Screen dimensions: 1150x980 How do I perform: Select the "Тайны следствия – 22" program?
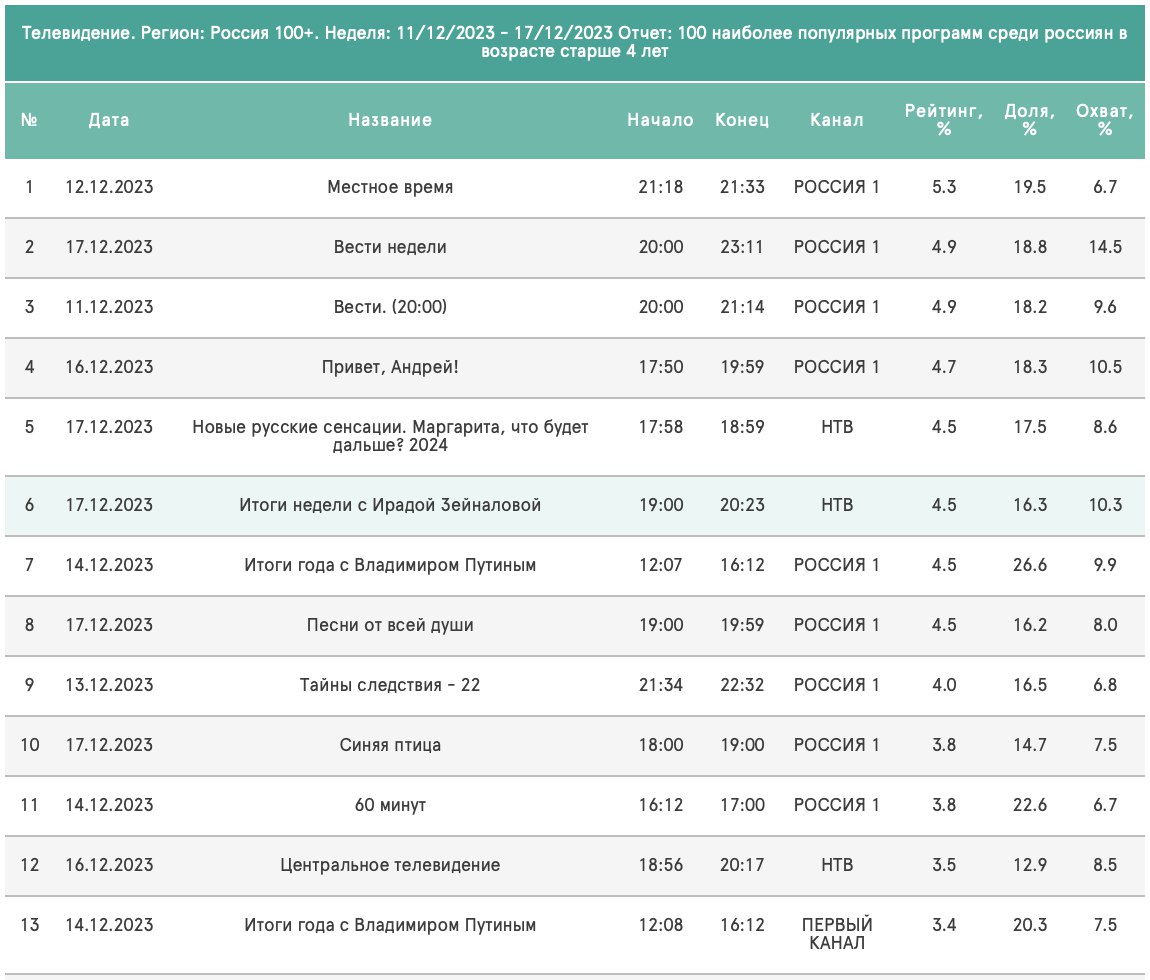tap(390, 685)
